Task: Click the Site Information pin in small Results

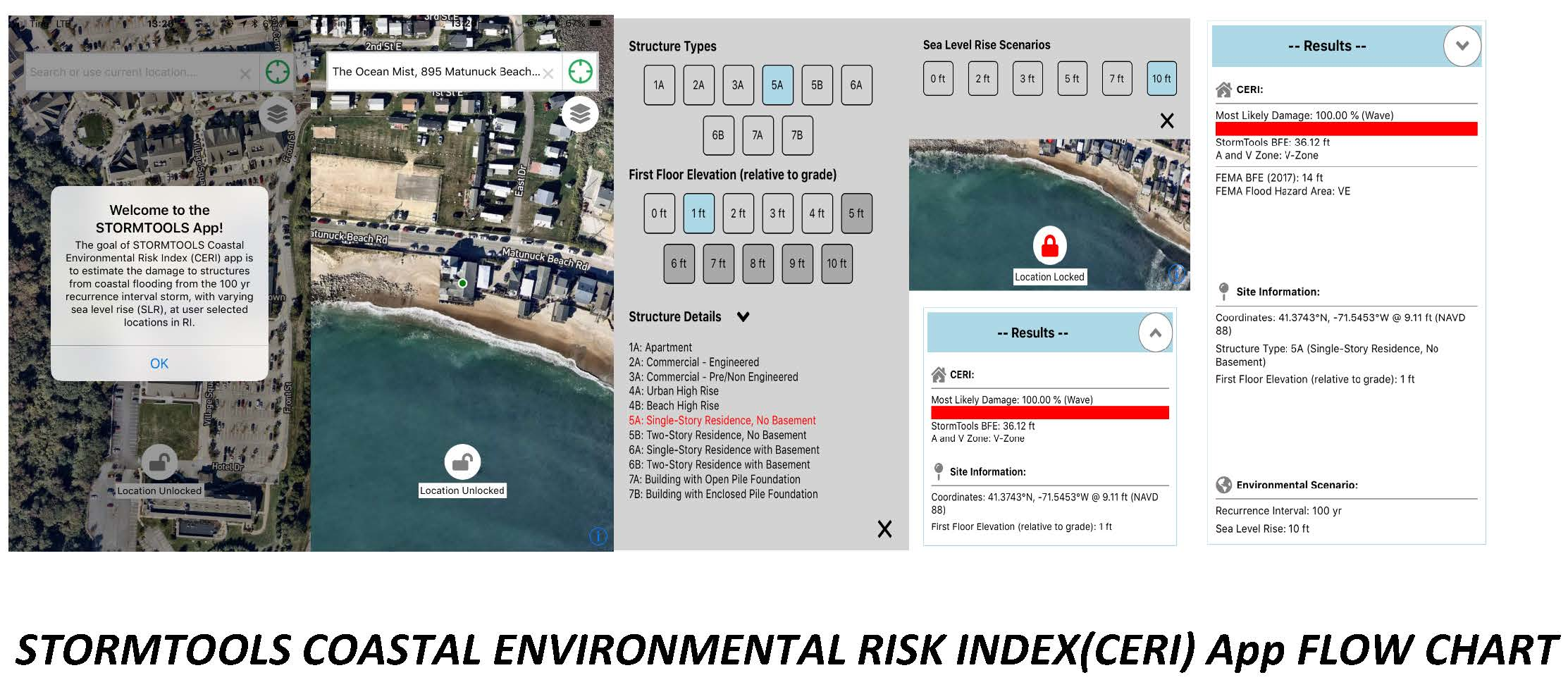Action: 939,471
